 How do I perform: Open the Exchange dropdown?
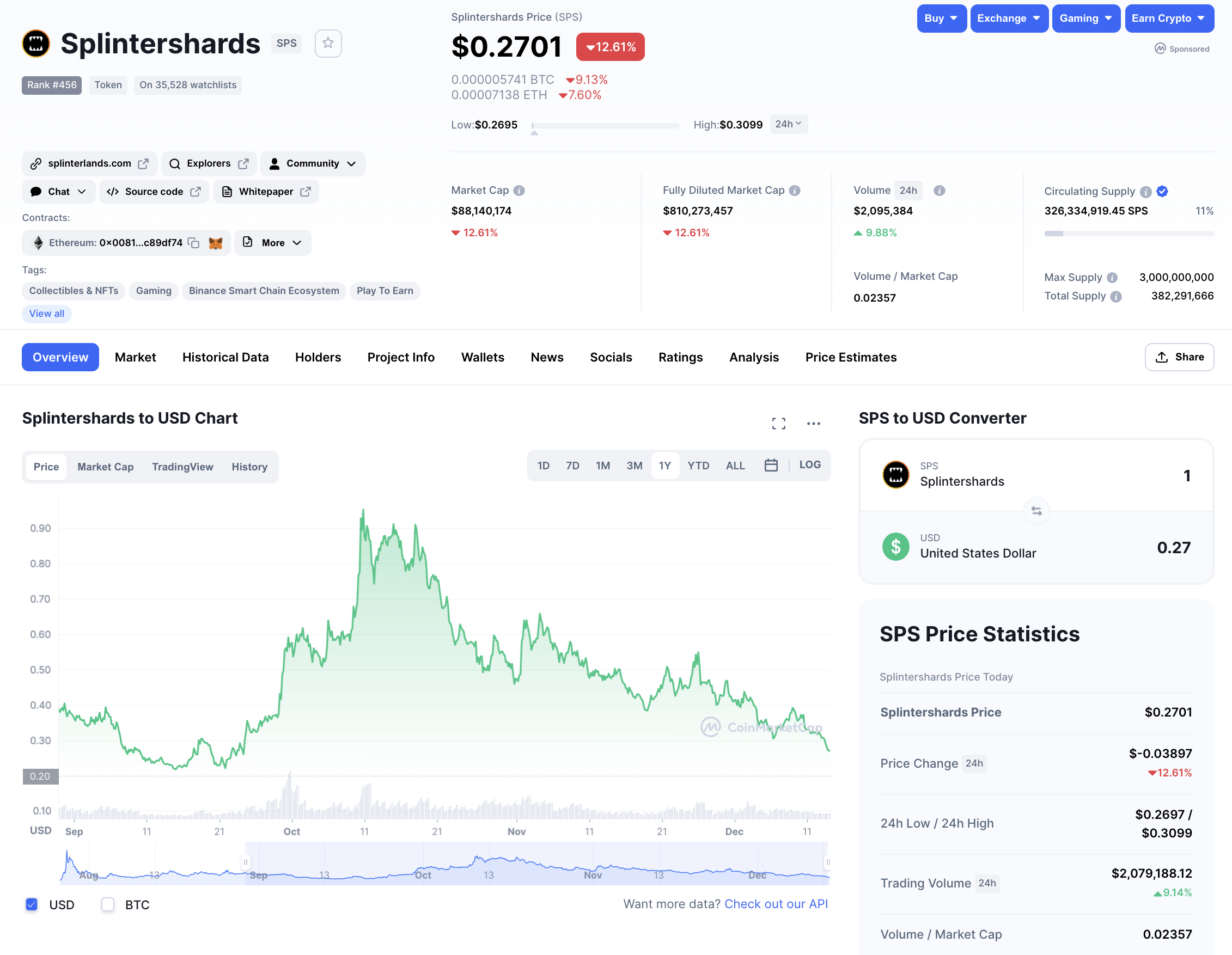pyautogui.click(x=1009, y=19)
